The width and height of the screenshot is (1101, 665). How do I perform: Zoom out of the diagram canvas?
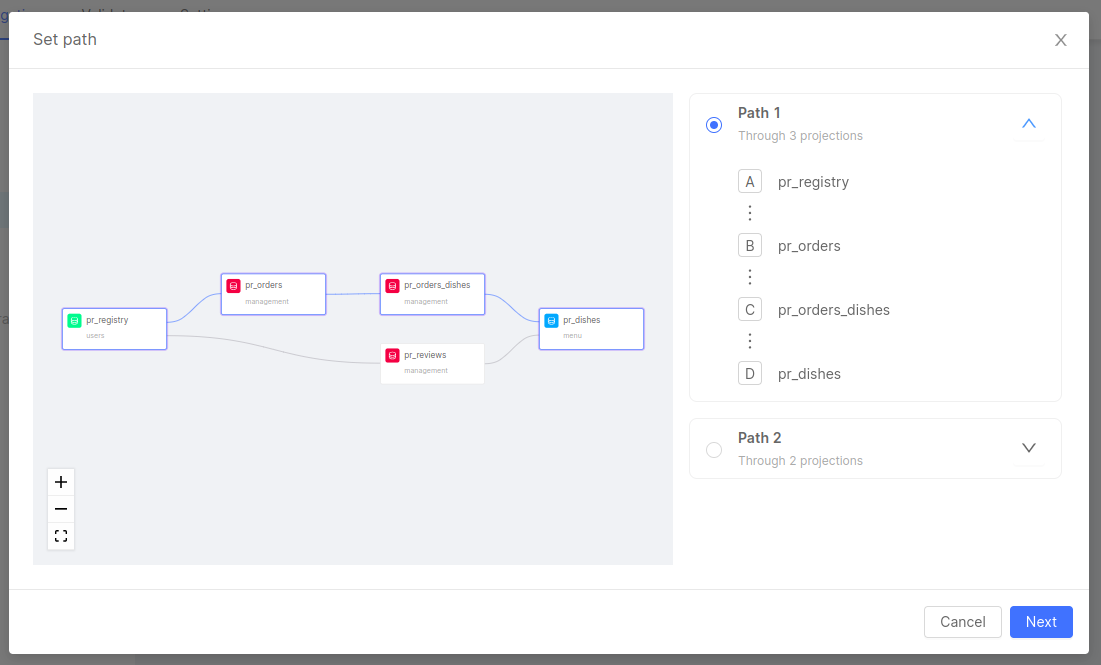pyautogui.click(x=61, y=509)
